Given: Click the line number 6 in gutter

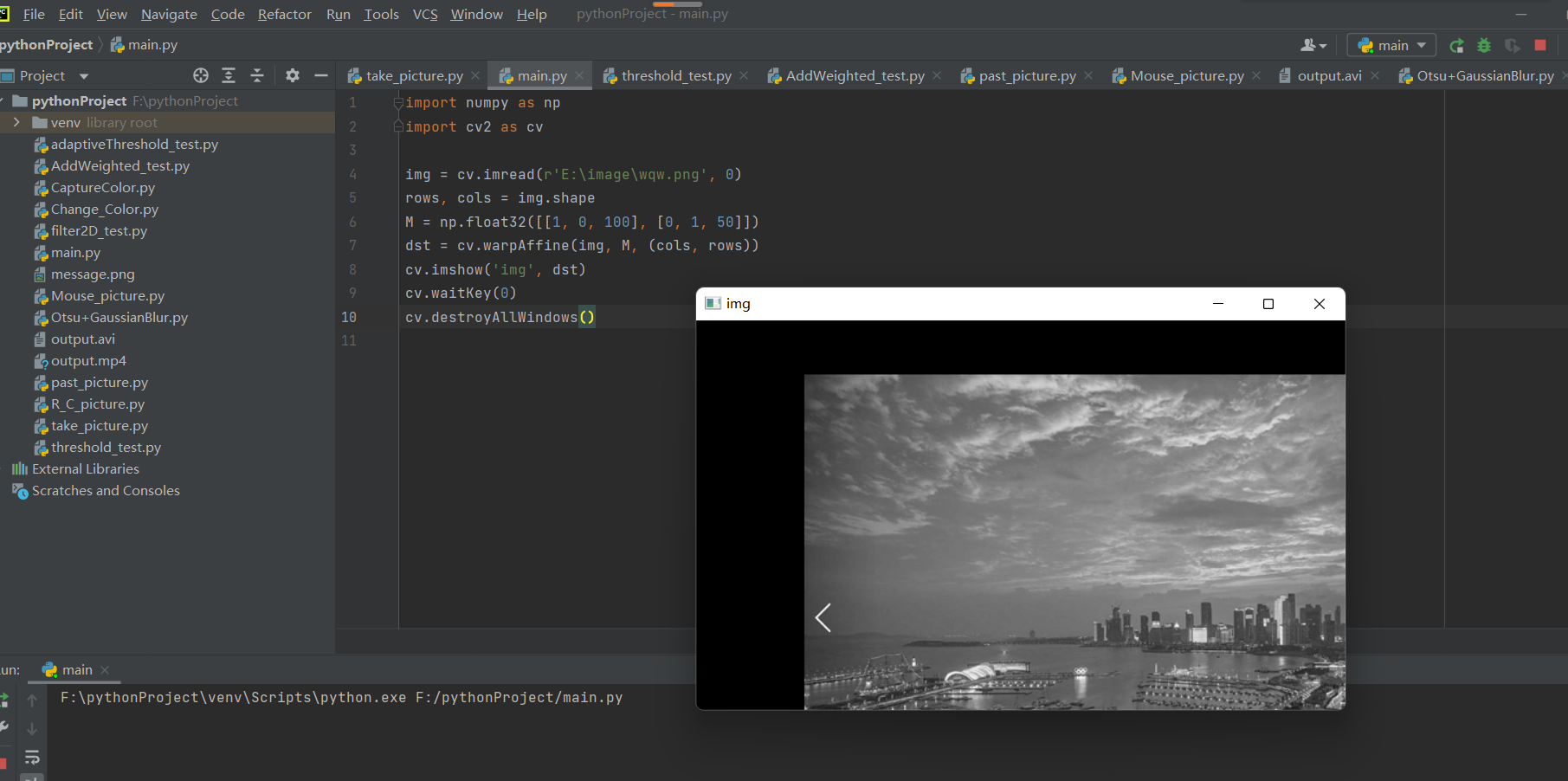Looking at the screenshot, I should [x=352, y=223].
